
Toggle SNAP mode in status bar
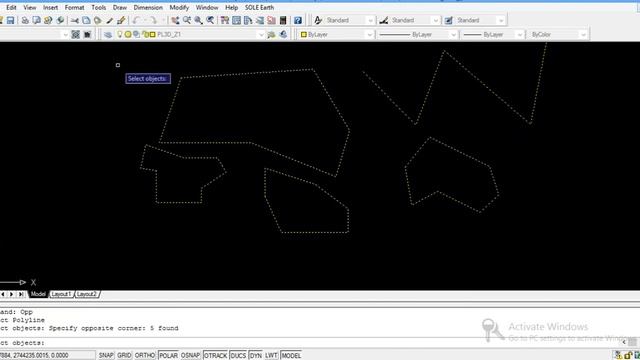coord(106,356)
